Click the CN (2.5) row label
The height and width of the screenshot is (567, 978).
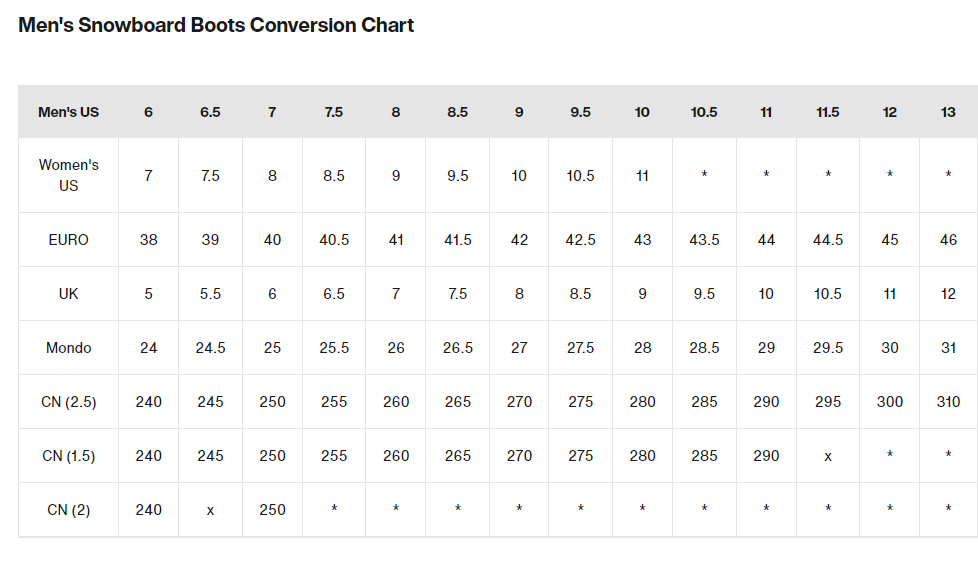coord(69,402)
